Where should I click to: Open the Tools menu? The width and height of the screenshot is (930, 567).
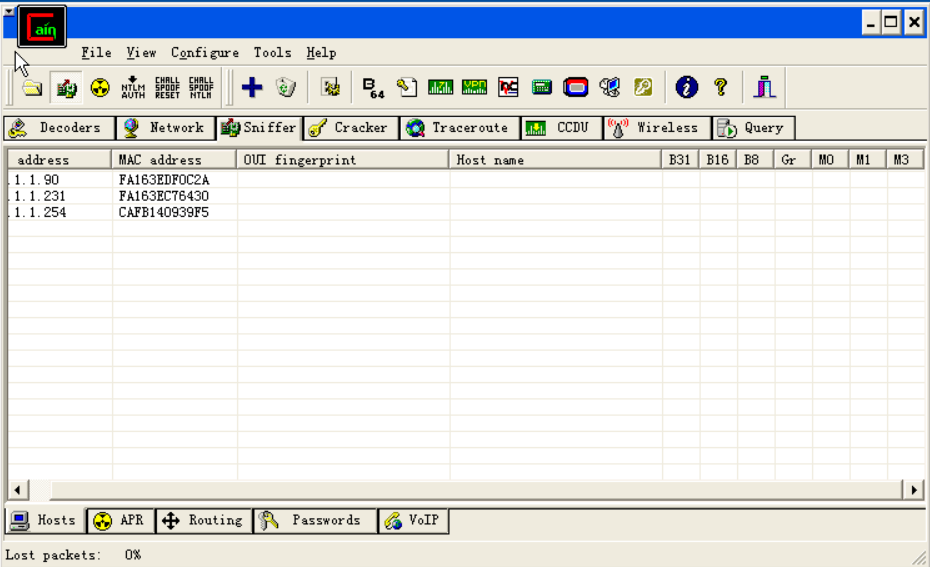272,53
